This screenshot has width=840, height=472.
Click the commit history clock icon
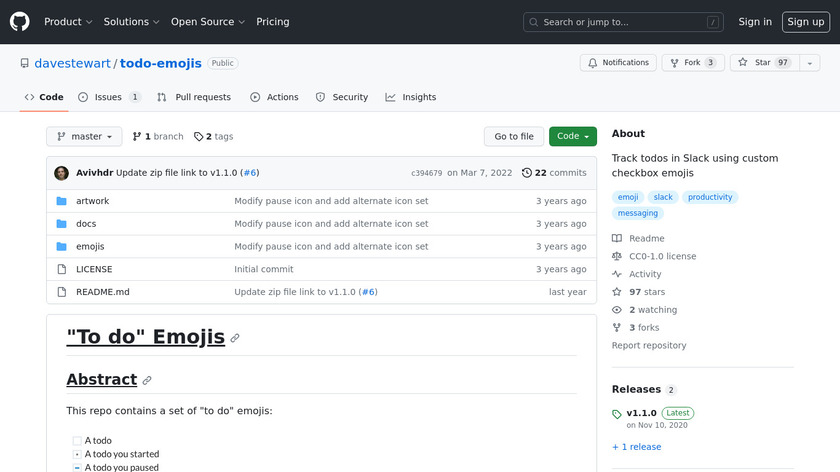click(527, 173)
